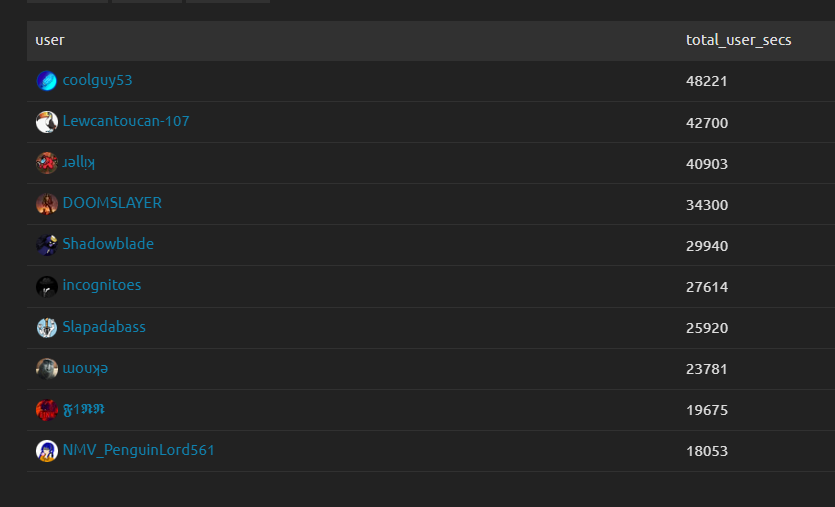Click coolguy53's blue avatar icon

(x=46, y=81)
